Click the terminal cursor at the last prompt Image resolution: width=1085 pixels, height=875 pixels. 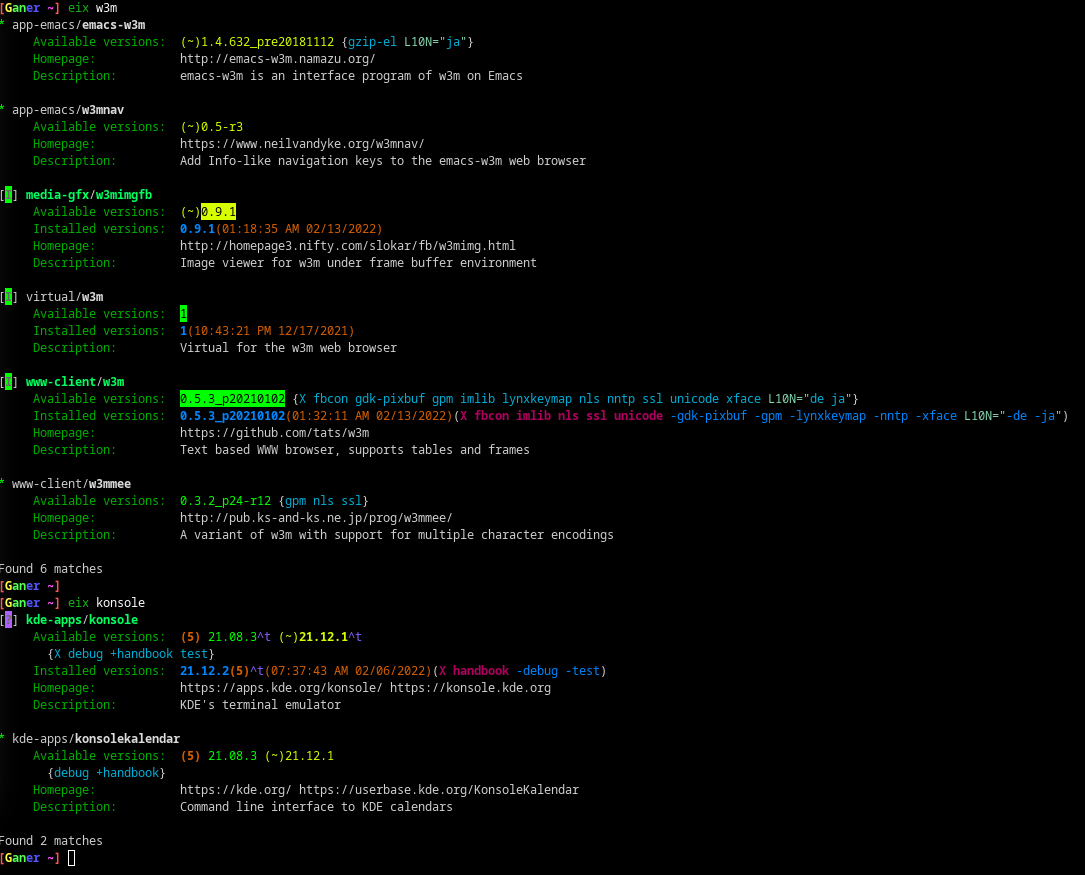(70, 857)
